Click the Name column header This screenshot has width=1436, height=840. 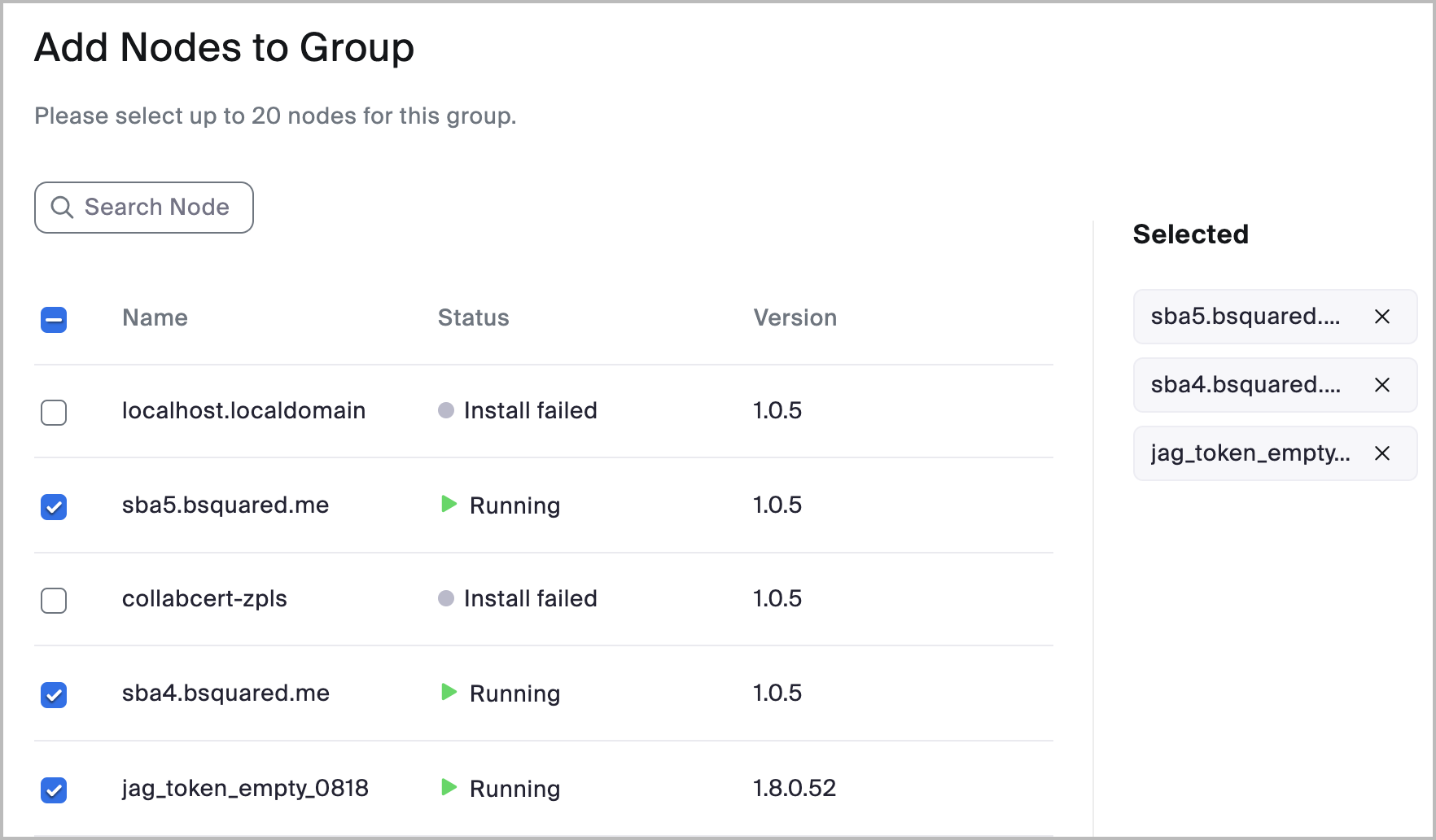pyautogui.click(x=155, y=317)
